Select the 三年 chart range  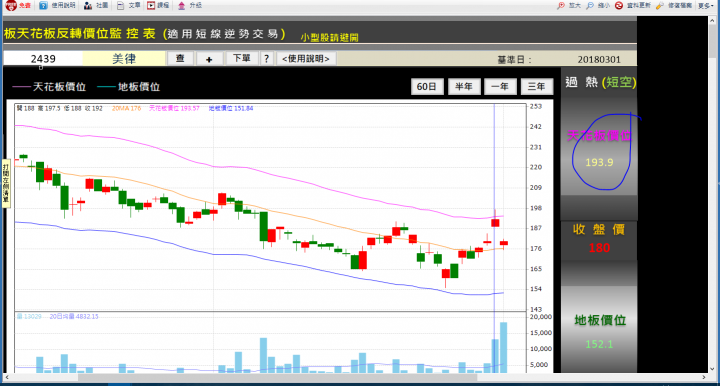pos(537,86)
